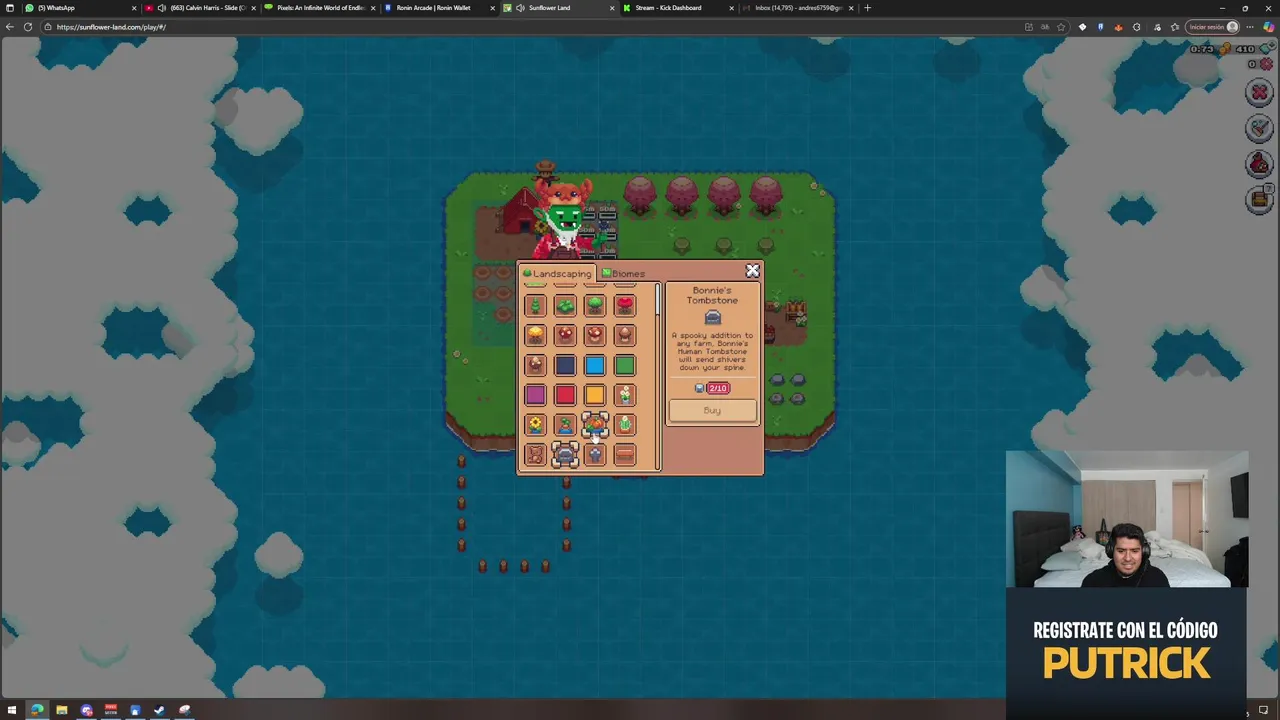
Task: Select the cross gravestone item
Action: point(595,455)
